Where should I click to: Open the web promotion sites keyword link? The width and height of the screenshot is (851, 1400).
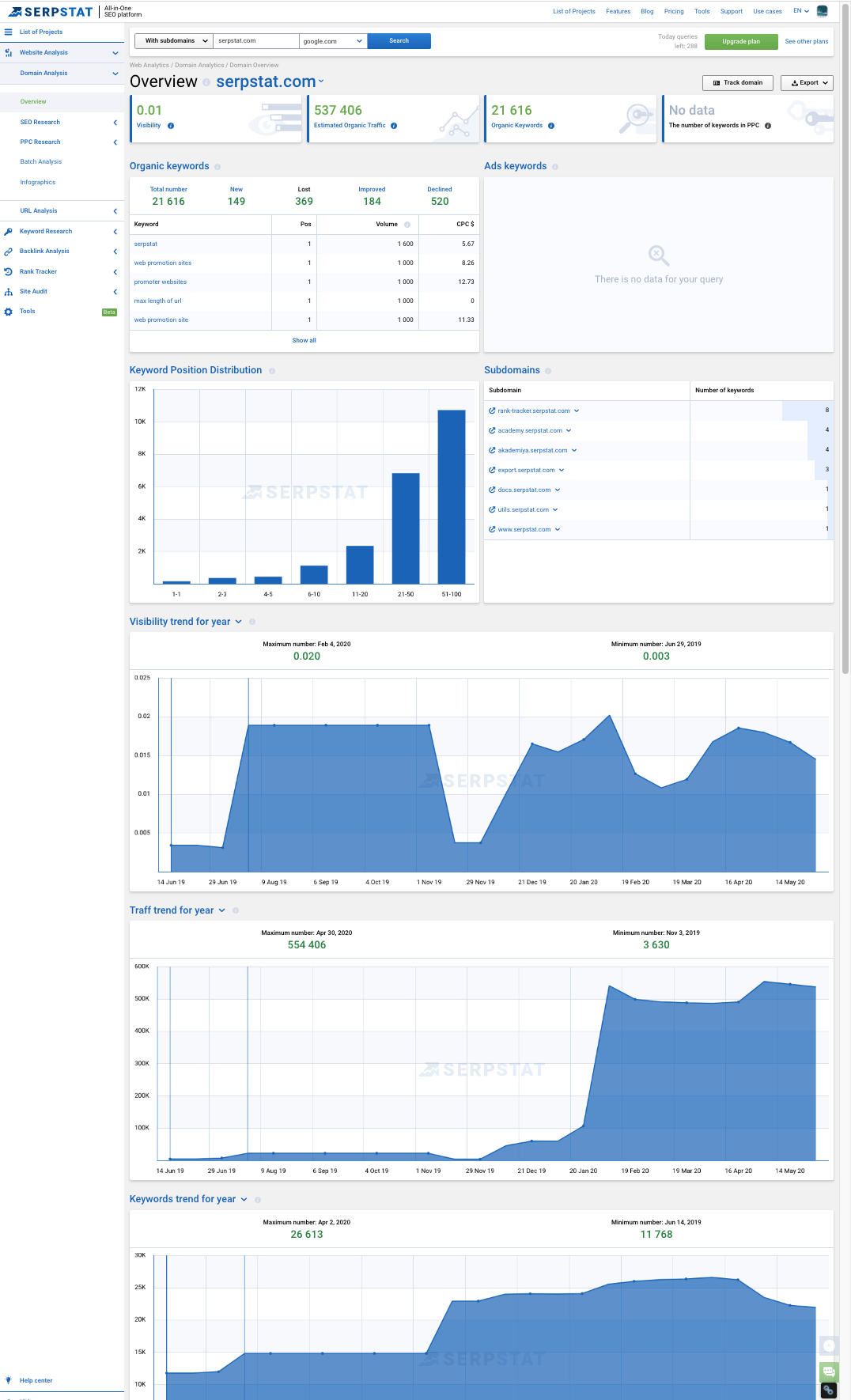tap(163, 263)
